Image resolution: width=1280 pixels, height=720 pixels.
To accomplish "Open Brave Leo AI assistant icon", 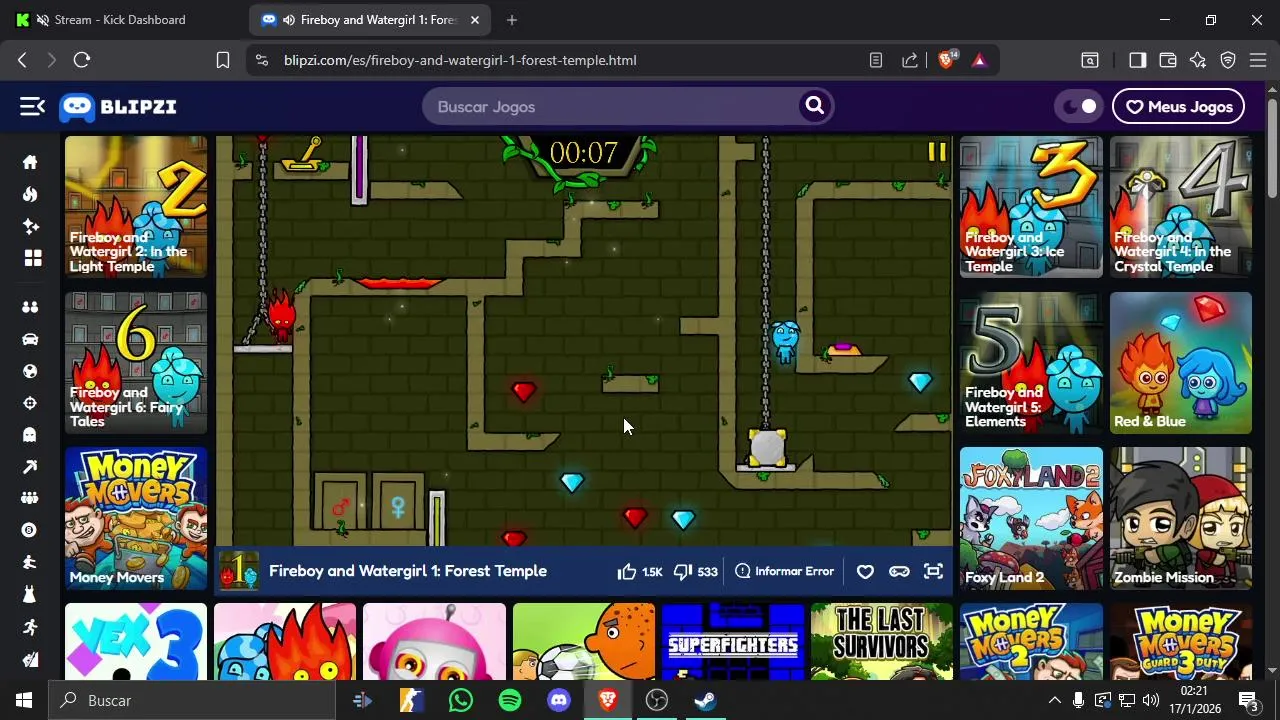I will coord(1198,60).
